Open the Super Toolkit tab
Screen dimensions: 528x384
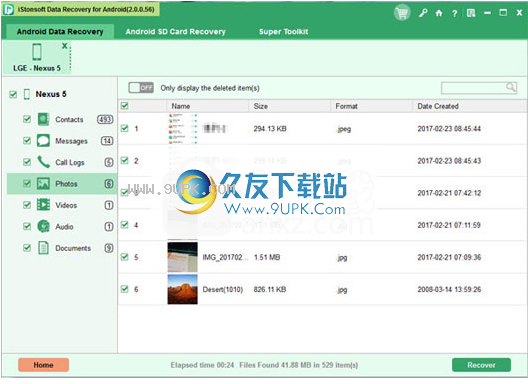(x=284, y=32)
